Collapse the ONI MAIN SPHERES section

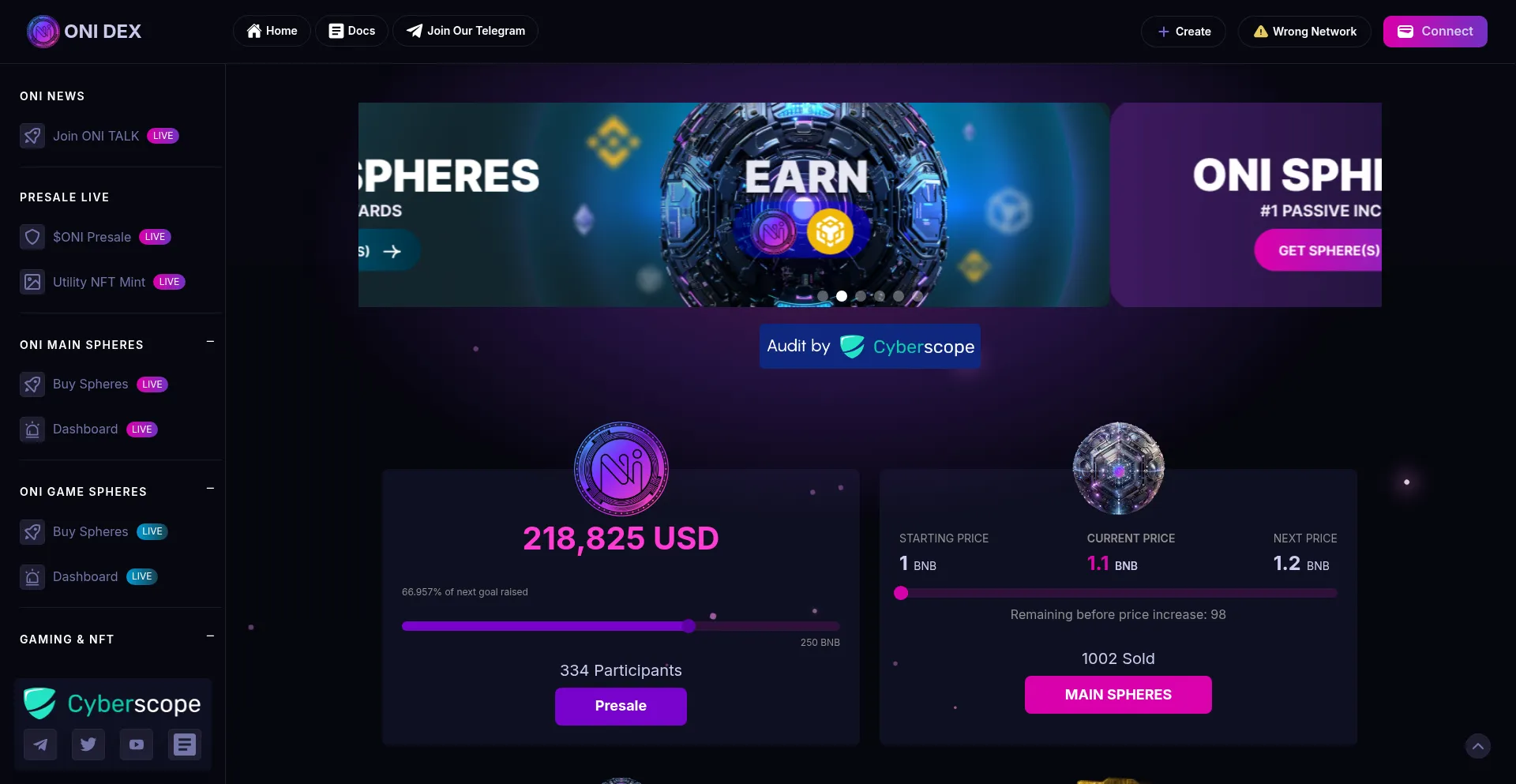tap(210, 342)
